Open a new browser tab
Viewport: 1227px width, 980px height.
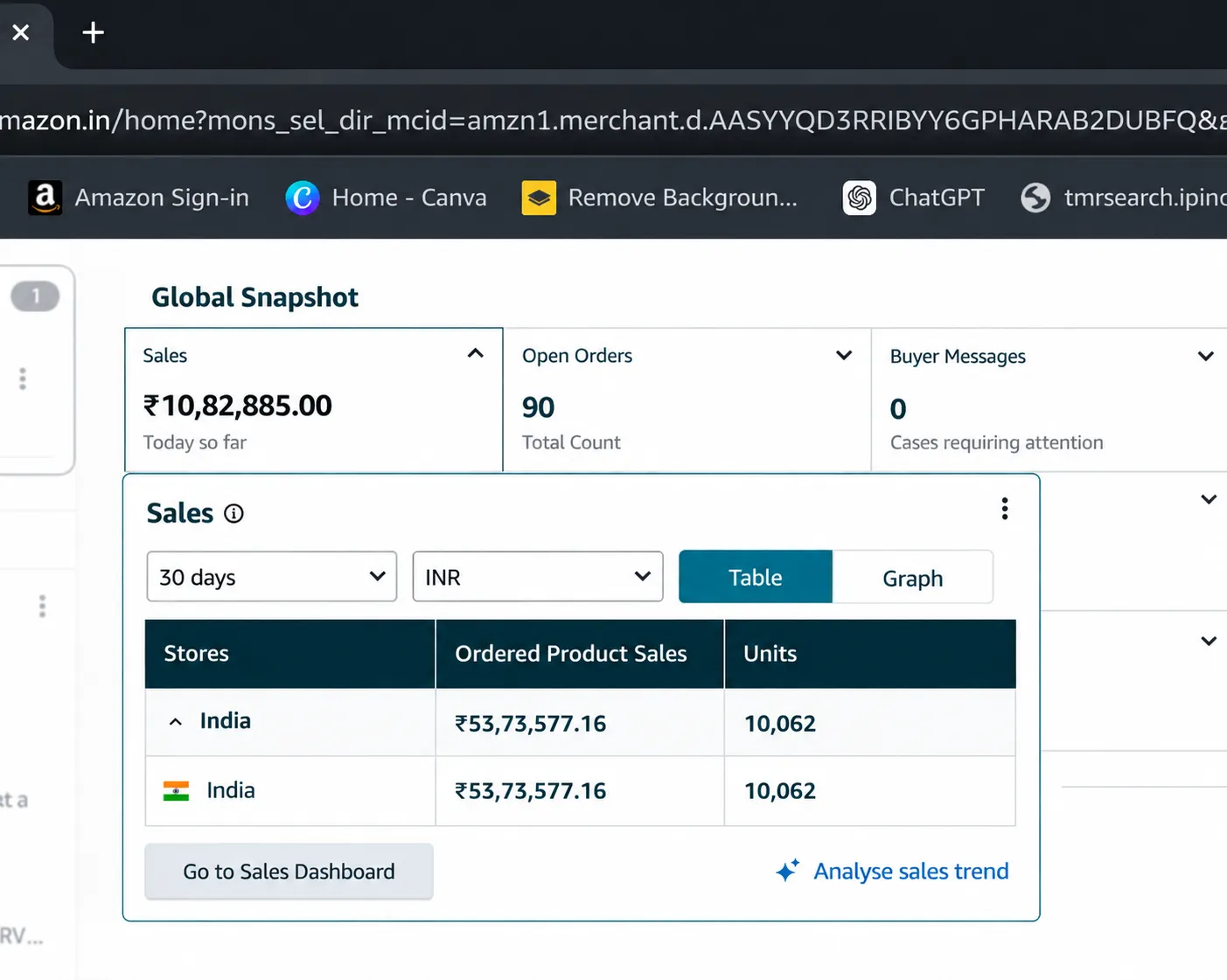pyautogui.click(x=93, y=33)
